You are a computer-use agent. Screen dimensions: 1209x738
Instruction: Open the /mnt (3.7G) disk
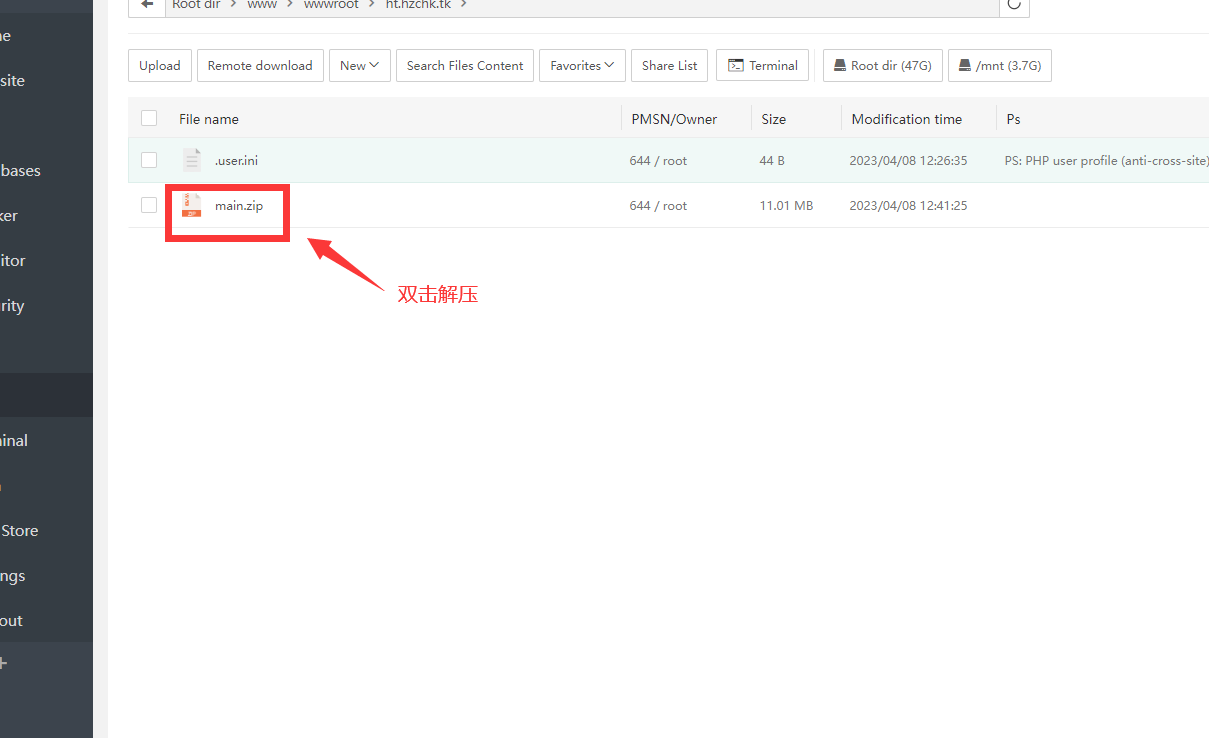tap(999, 66)
